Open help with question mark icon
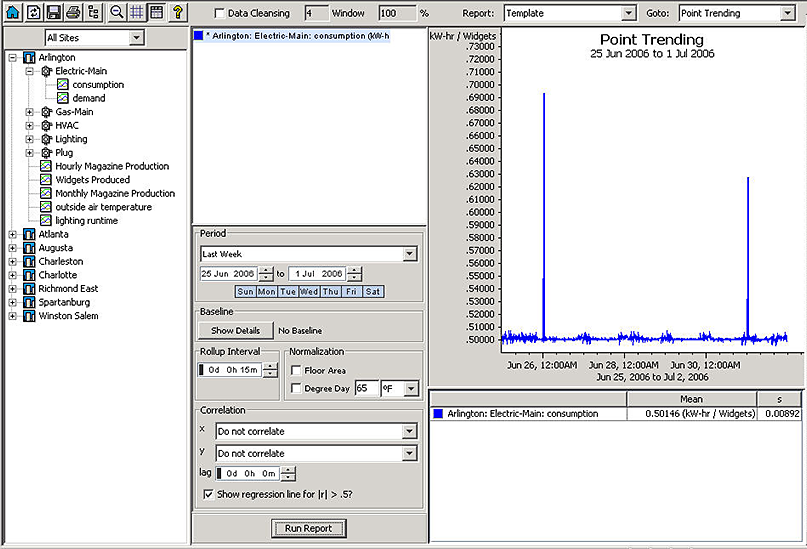This screenshot has width=807, height=549. point(177,13)
